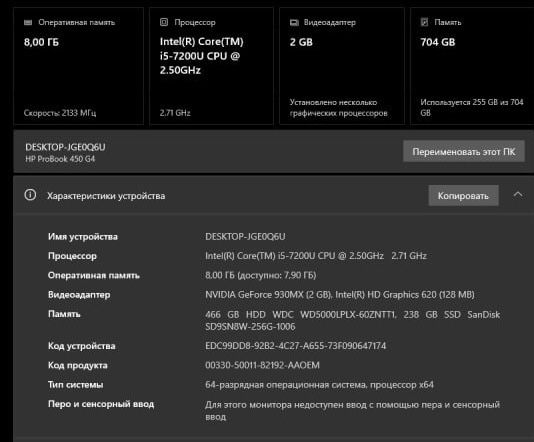Click Установлено несколько графических процессоров text

339,108
